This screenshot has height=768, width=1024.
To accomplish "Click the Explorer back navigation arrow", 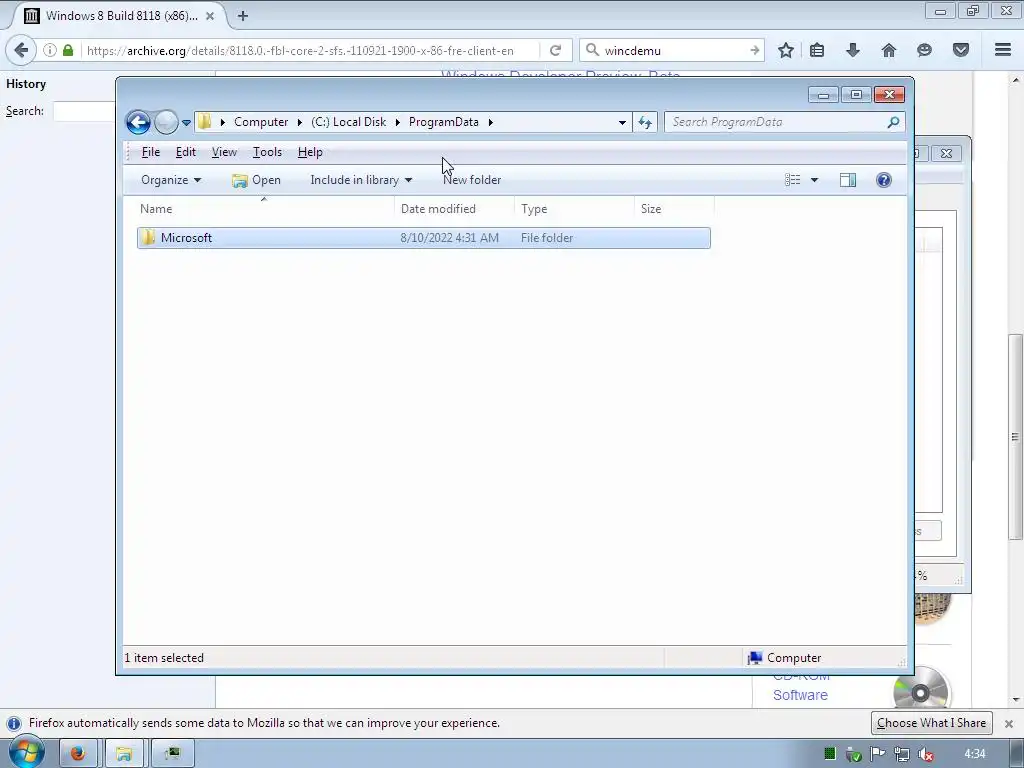I will click(138, 122).
